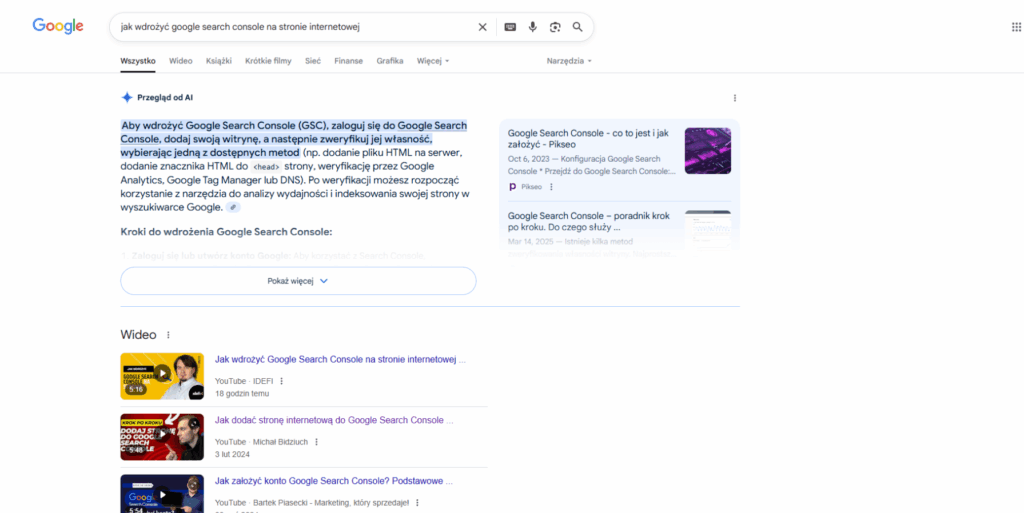Click the 'YouTube · IDEFI' source text
Image resolution: width=1024 pixels, height=513 pixels.
(244, 381)
